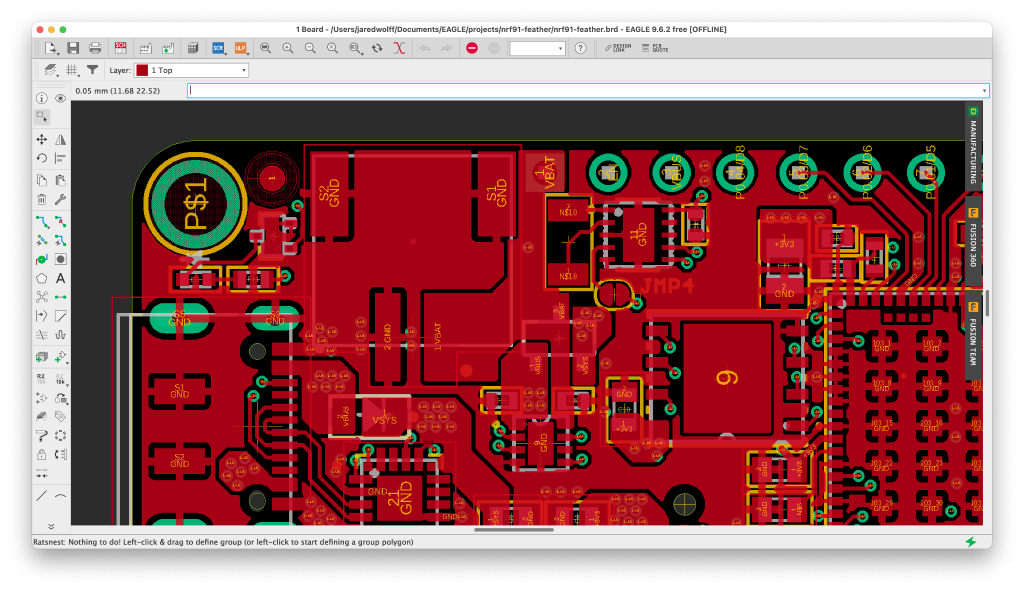Click the Zoom to fit icon

click(266, 48)
